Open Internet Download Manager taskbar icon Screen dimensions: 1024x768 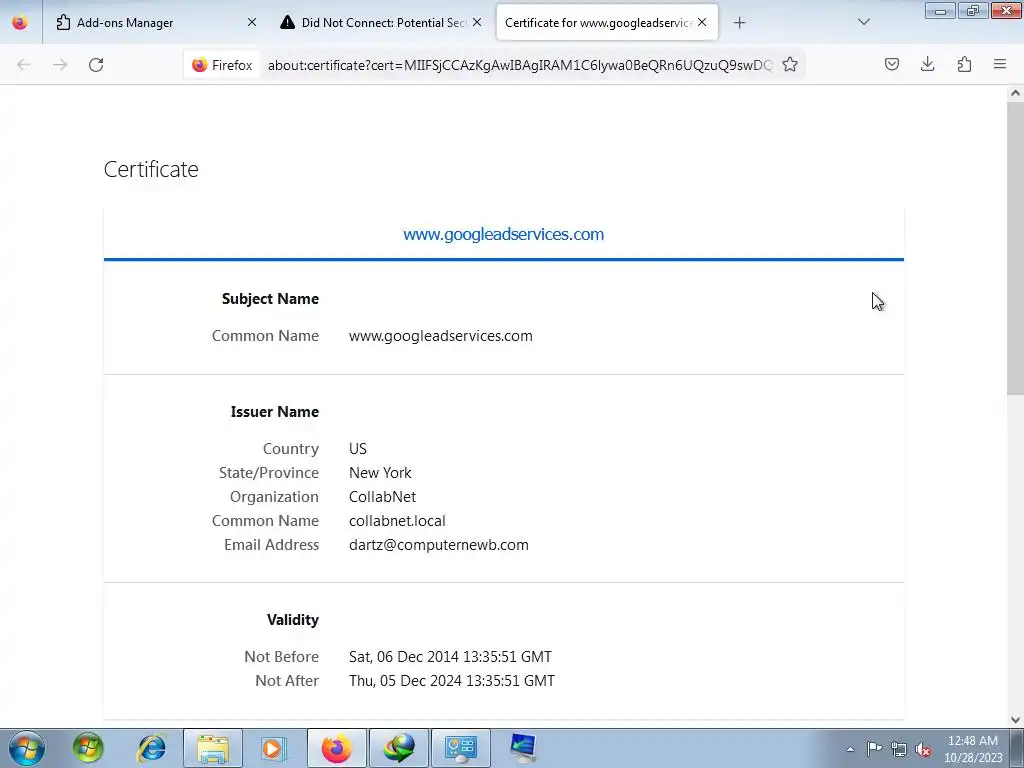(399, 748)
